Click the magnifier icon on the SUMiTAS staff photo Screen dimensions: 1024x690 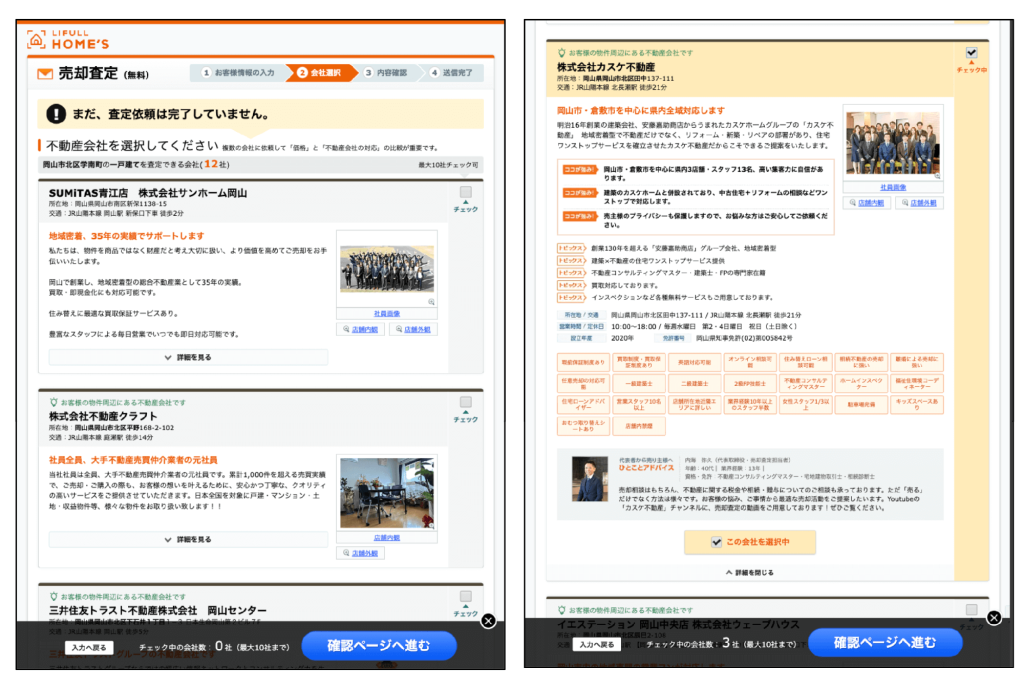tap(432, 302)
